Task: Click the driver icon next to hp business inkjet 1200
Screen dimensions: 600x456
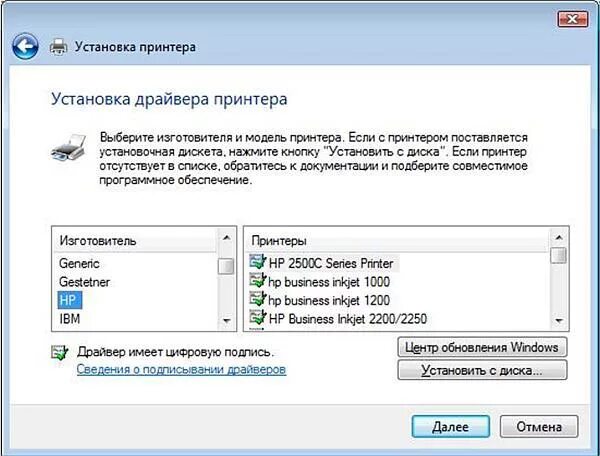Action: 258,300
